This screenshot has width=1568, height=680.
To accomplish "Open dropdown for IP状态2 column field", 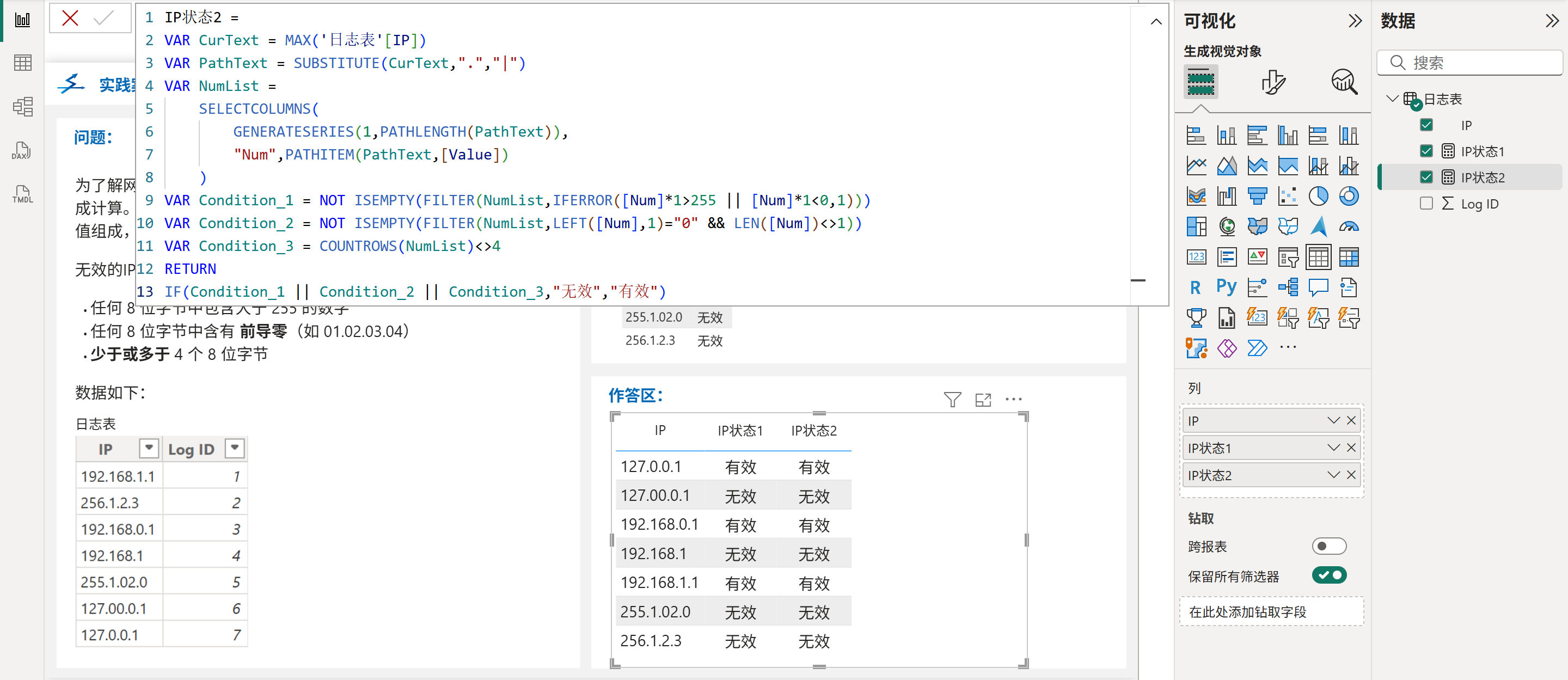I will [1333, 475].
